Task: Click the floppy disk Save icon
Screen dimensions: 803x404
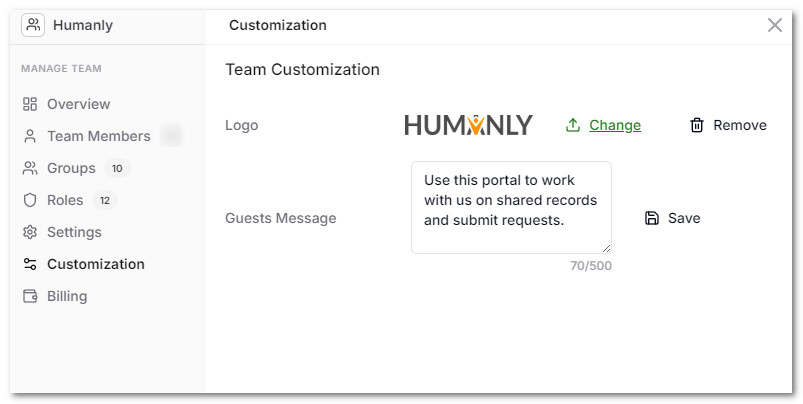Action: point(652,218)
